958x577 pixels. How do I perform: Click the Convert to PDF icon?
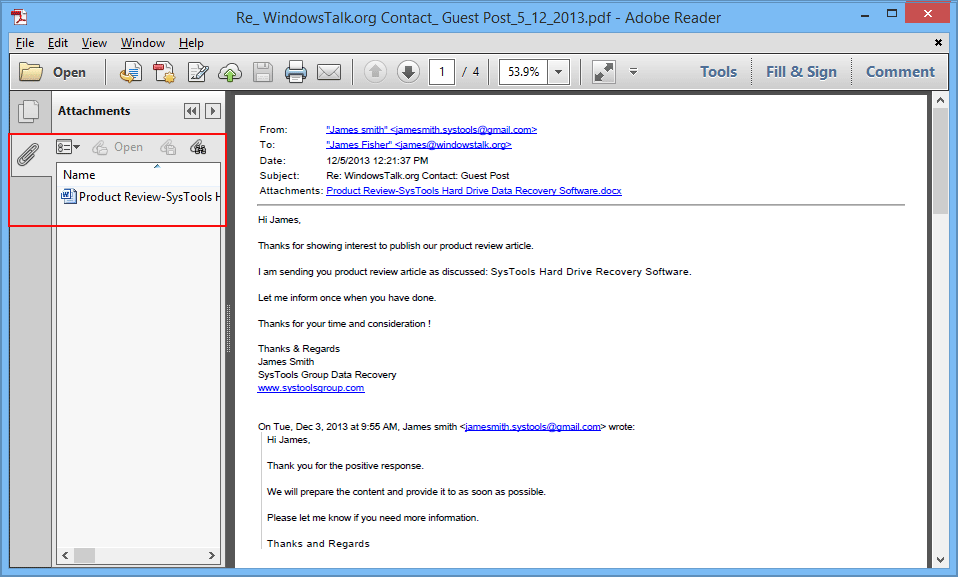164,72
